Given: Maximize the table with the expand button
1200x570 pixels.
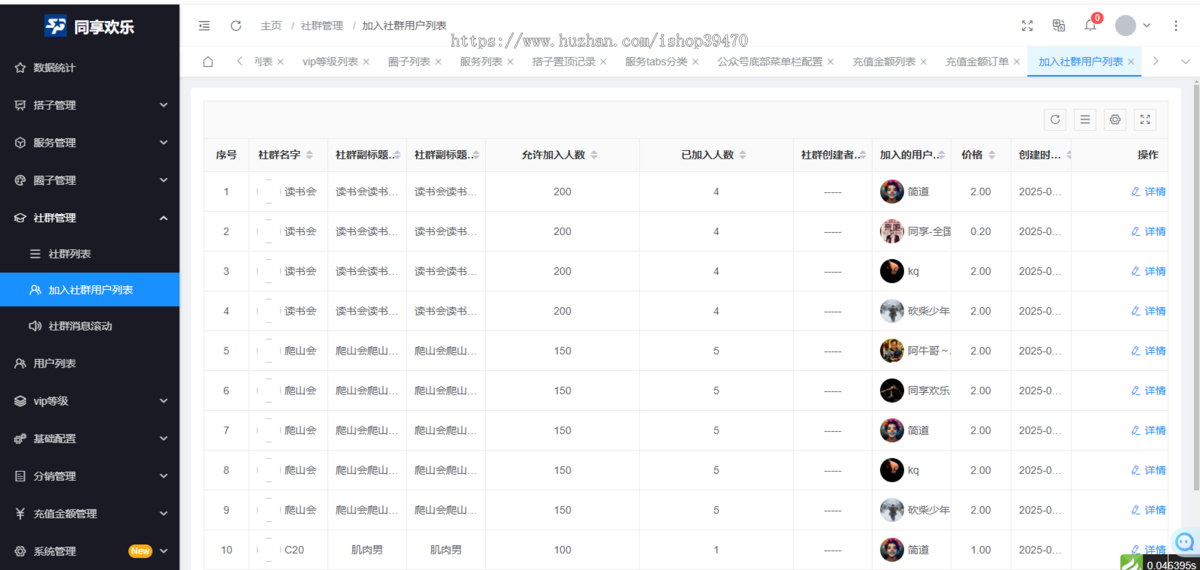Looking at the screenshot, I should point(1146,120).
